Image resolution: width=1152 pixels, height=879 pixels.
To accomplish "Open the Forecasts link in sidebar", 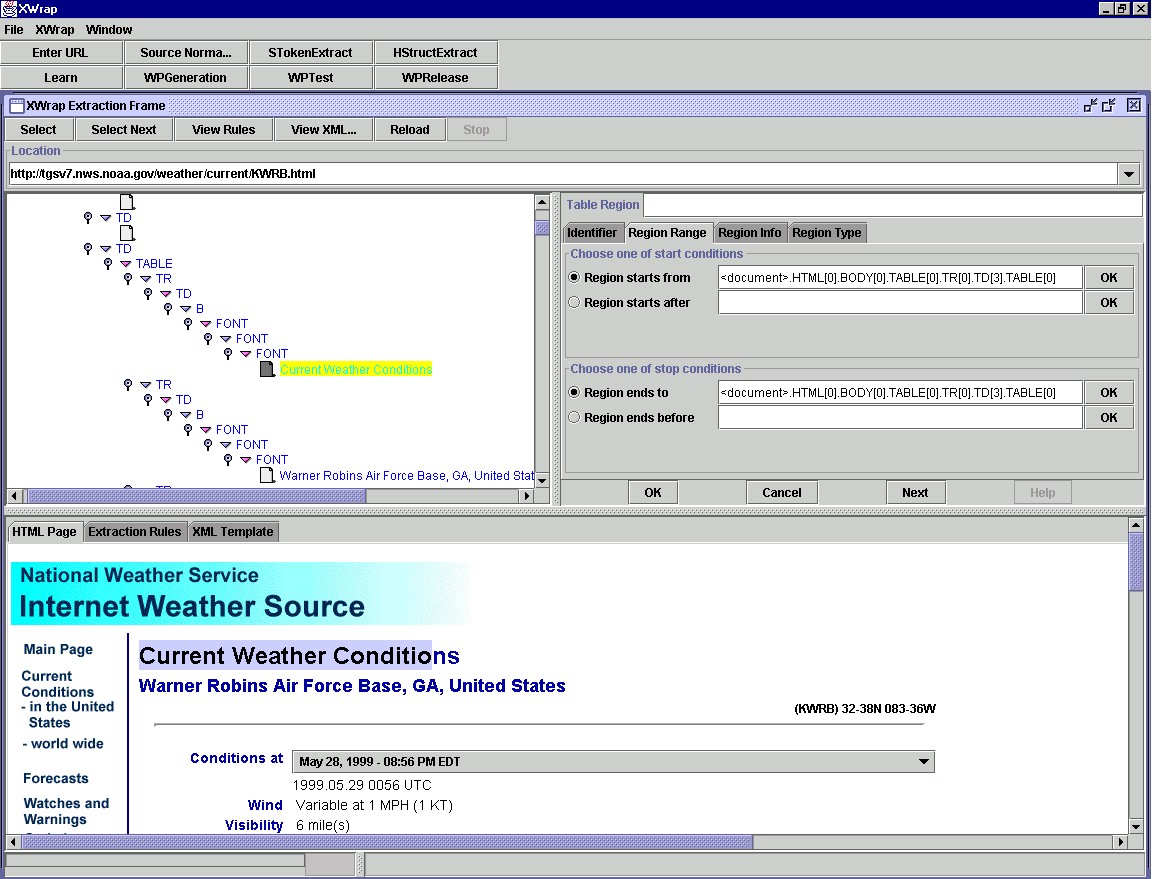I will point(56,779).
